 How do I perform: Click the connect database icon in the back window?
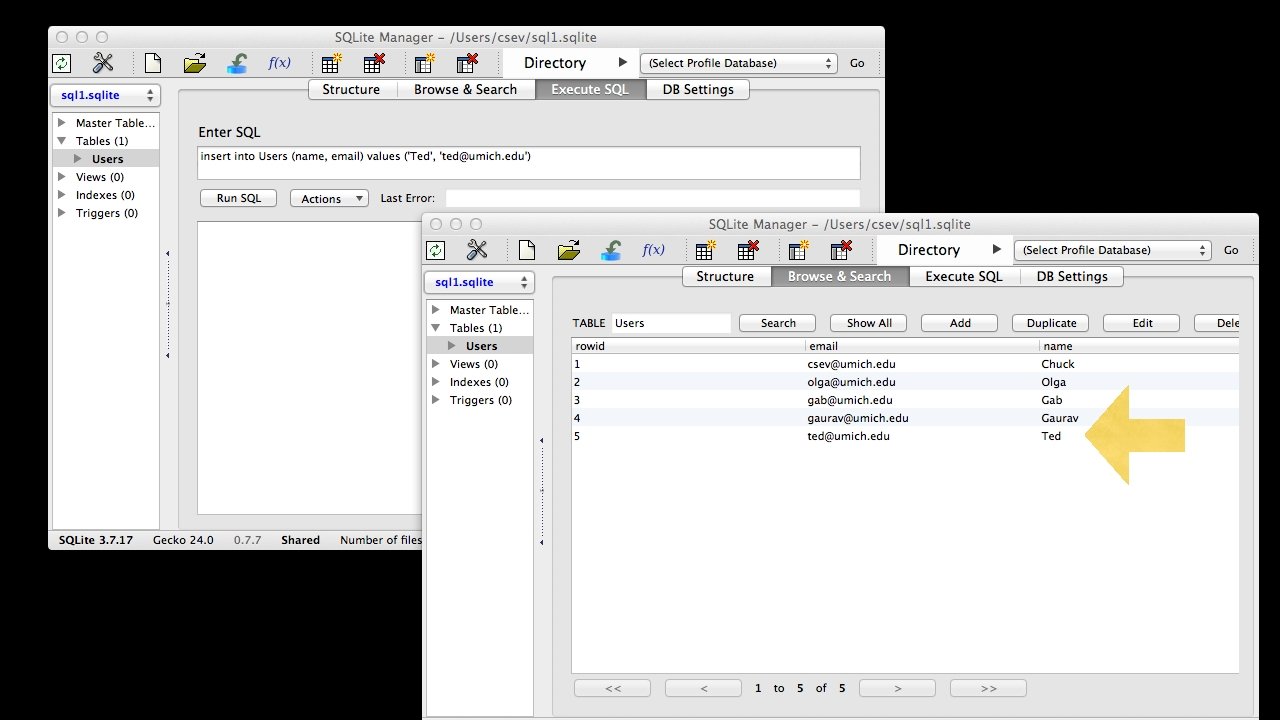point(237,63)
